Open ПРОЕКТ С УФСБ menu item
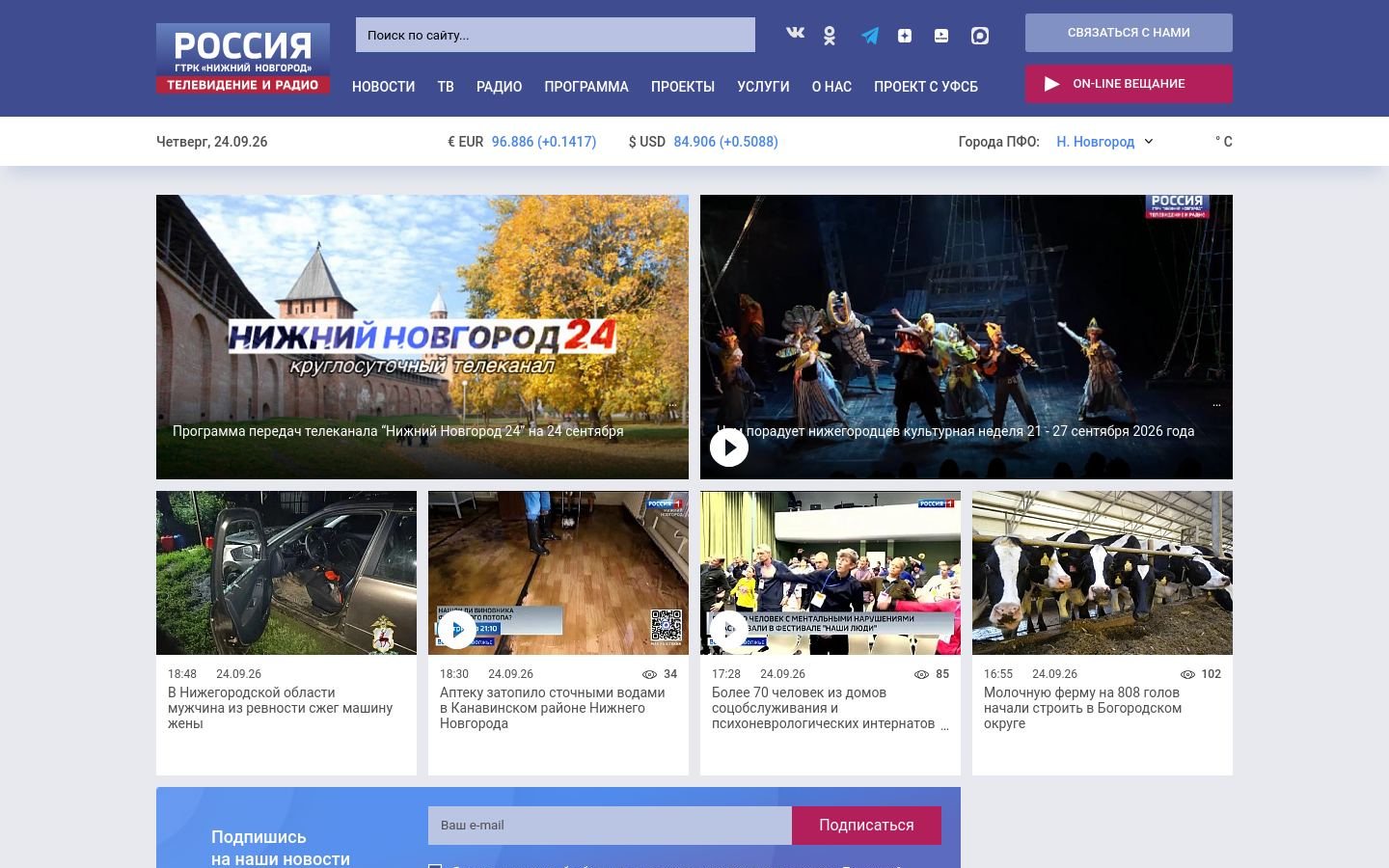This screenshot has width=1389, height=868. coord(926,87)
